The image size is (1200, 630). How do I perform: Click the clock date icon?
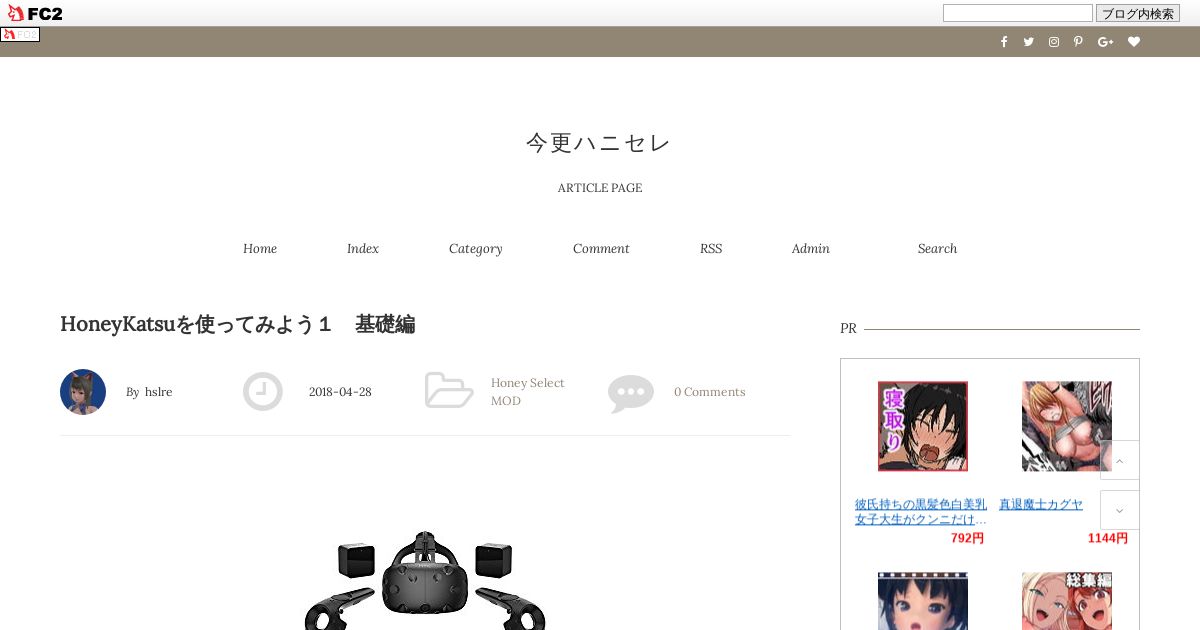pyautogui.click(x=263, y=392)
